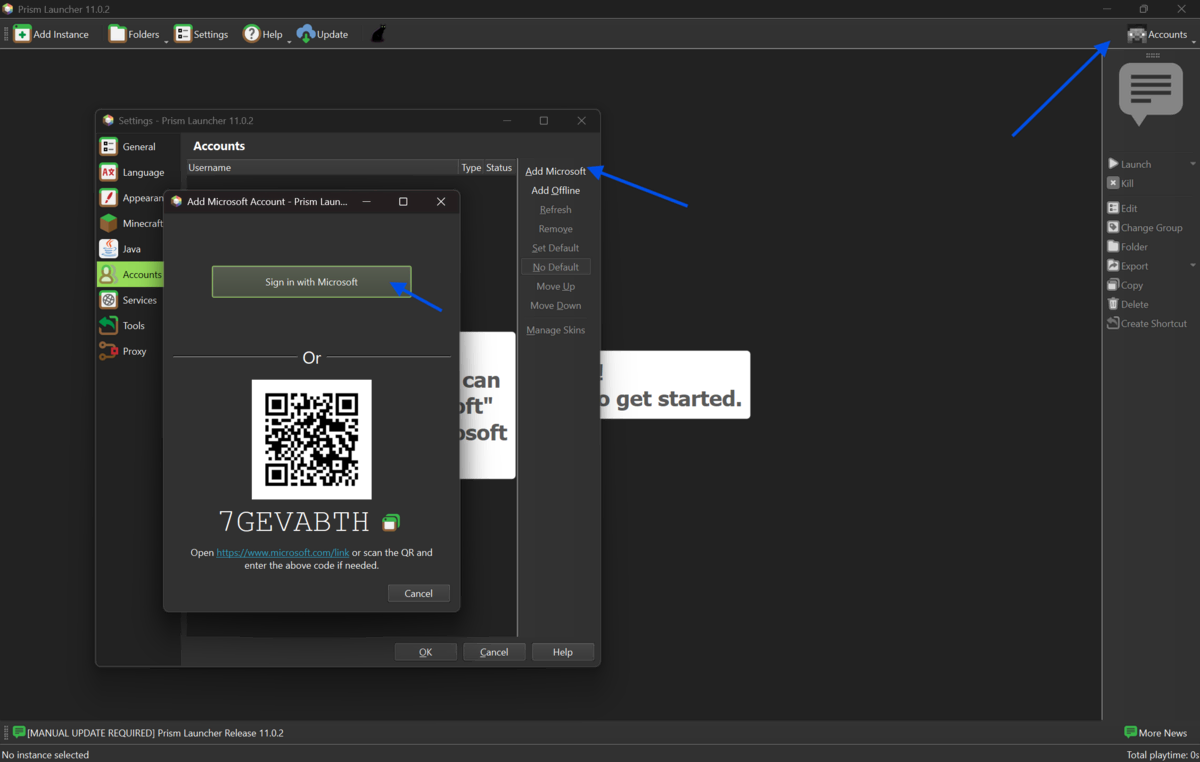Image resolution: width=1200 pixels, height=762 pixels.
Task: Open the Help dropdown arrow
Action: [x=289, y=40]
